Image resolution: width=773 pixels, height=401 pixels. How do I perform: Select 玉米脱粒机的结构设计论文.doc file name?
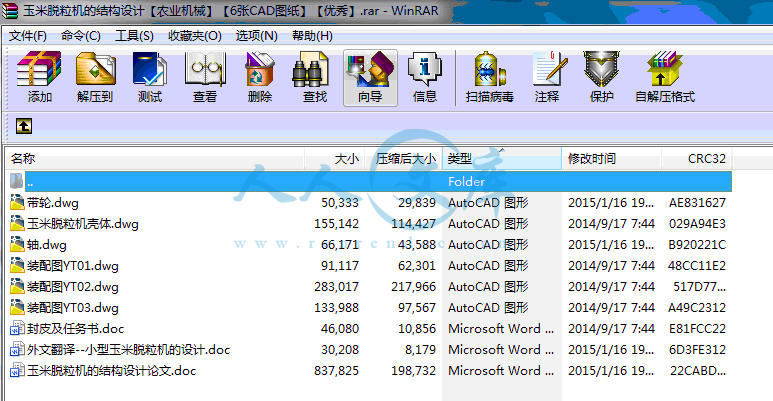pyautogui.click(x=111, y=371)
